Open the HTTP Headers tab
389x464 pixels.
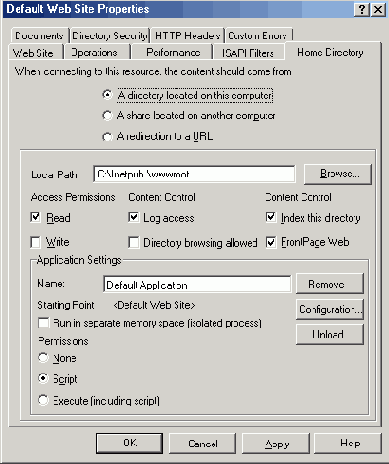coord(187,35)
